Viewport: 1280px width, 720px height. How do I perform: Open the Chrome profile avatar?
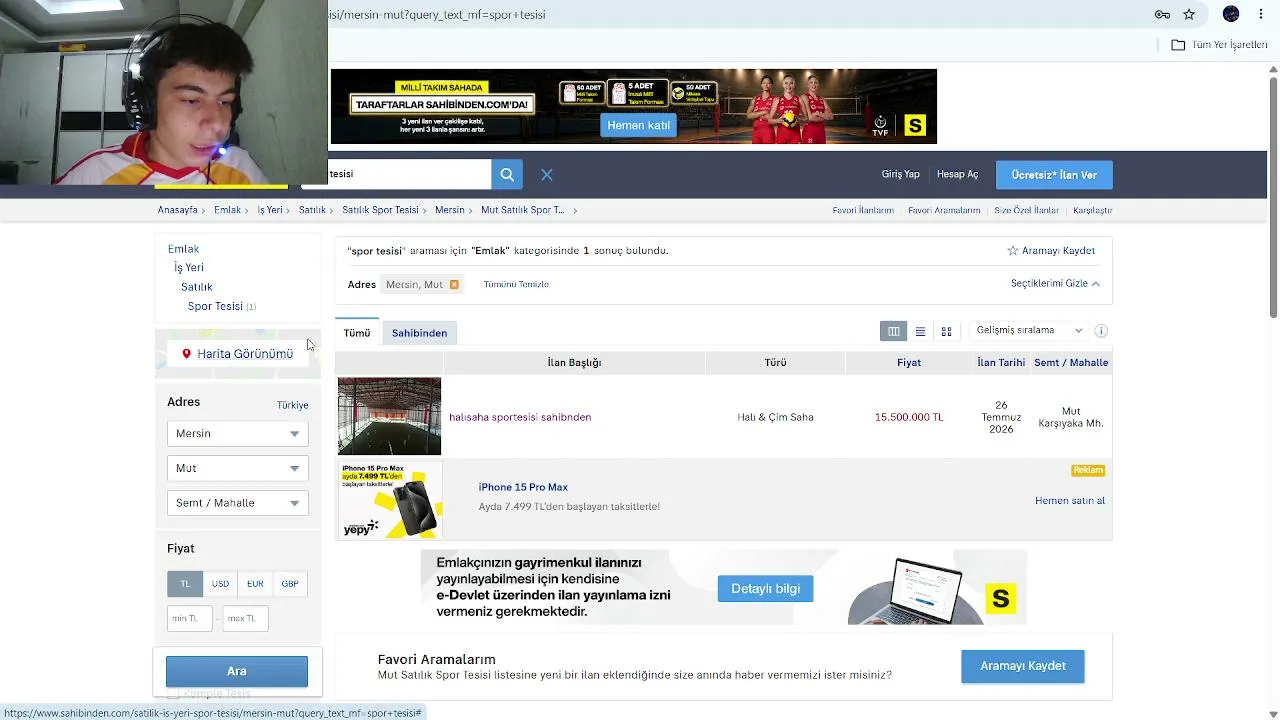(1231, 14)
